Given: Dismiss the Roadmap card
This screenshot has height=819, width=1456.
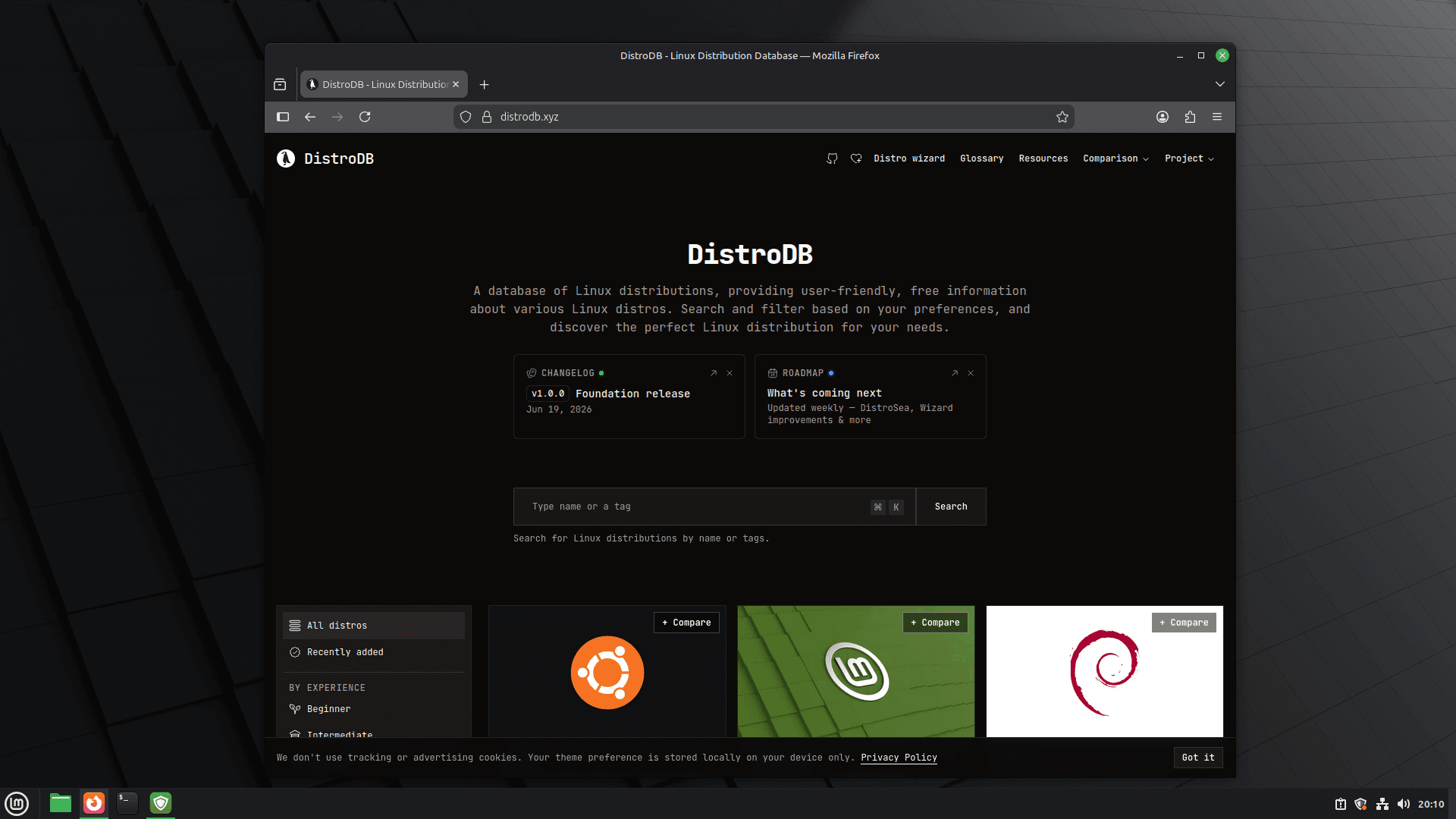Looking at the screenshot, I should click(x=971, y=373).
